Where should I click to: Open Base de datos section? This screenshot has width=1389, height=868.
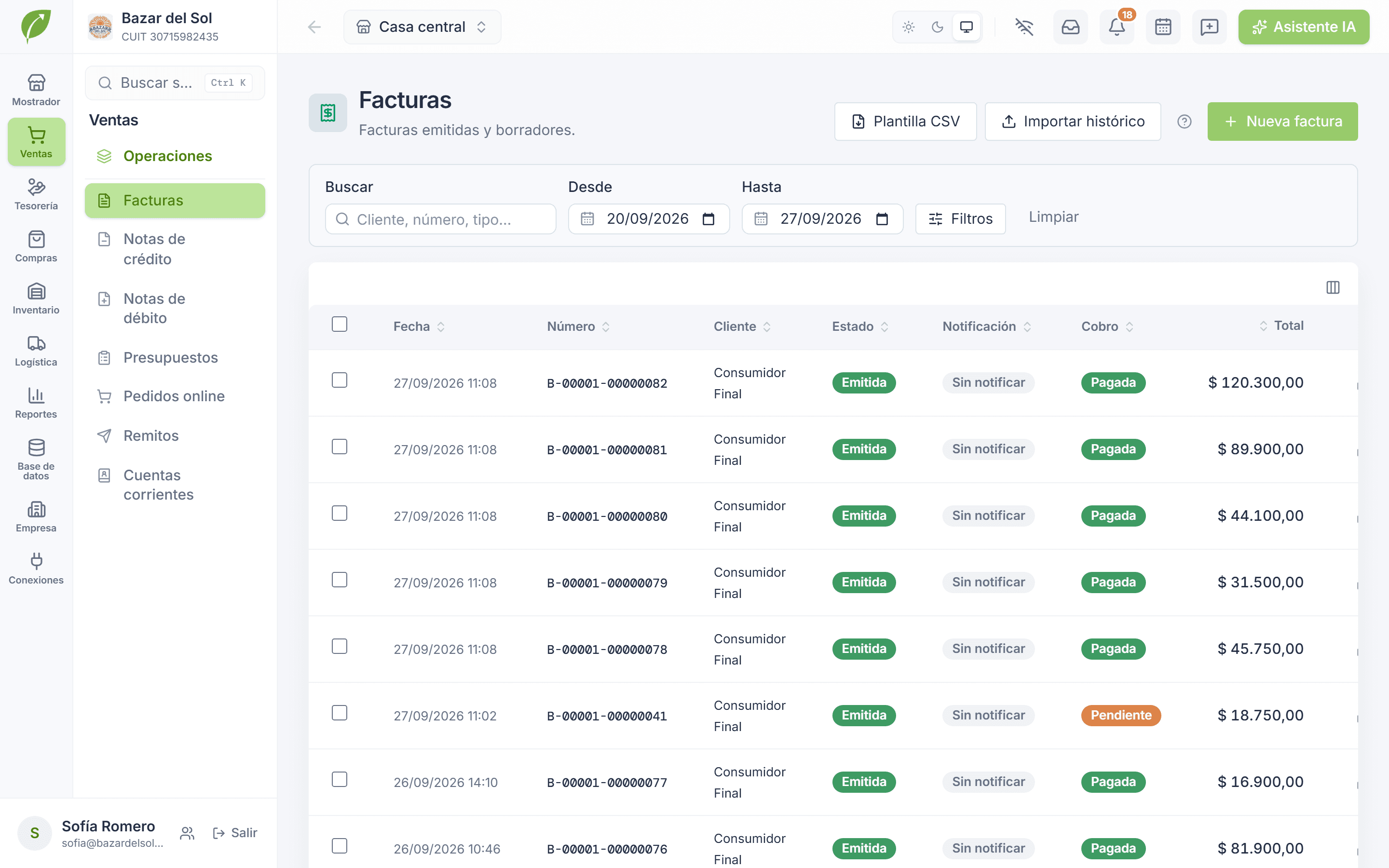[36, 459]
